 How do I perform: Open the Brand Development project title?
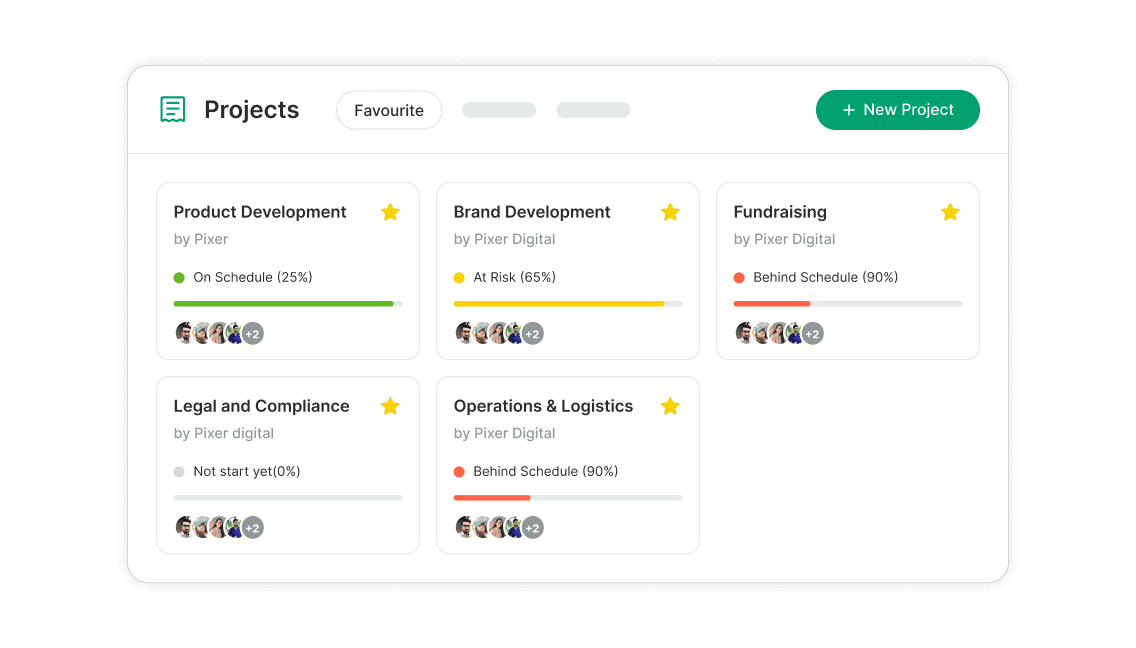(532, 212)
